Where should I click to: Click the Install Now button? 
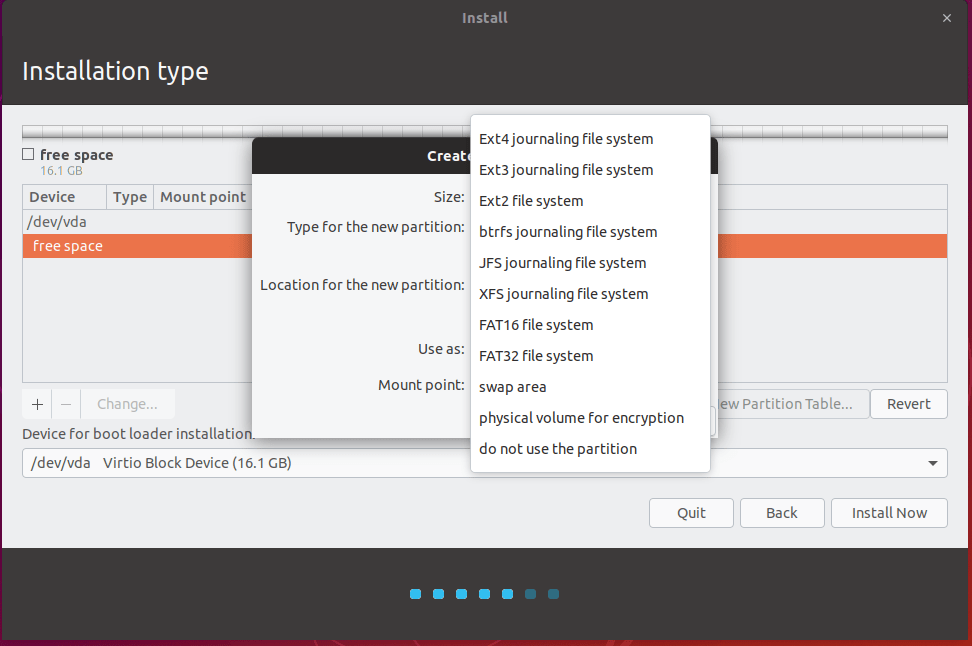889,512
